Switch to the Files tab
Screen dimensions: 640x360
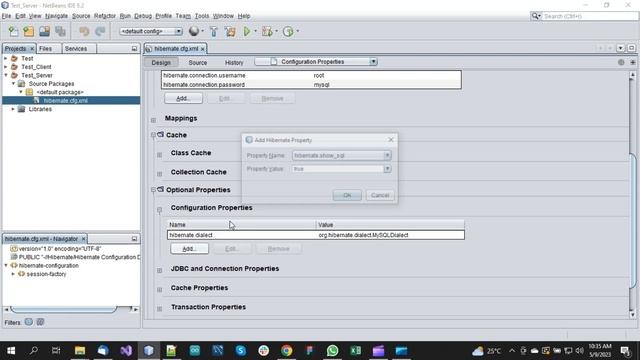click(x=45, y=49)
